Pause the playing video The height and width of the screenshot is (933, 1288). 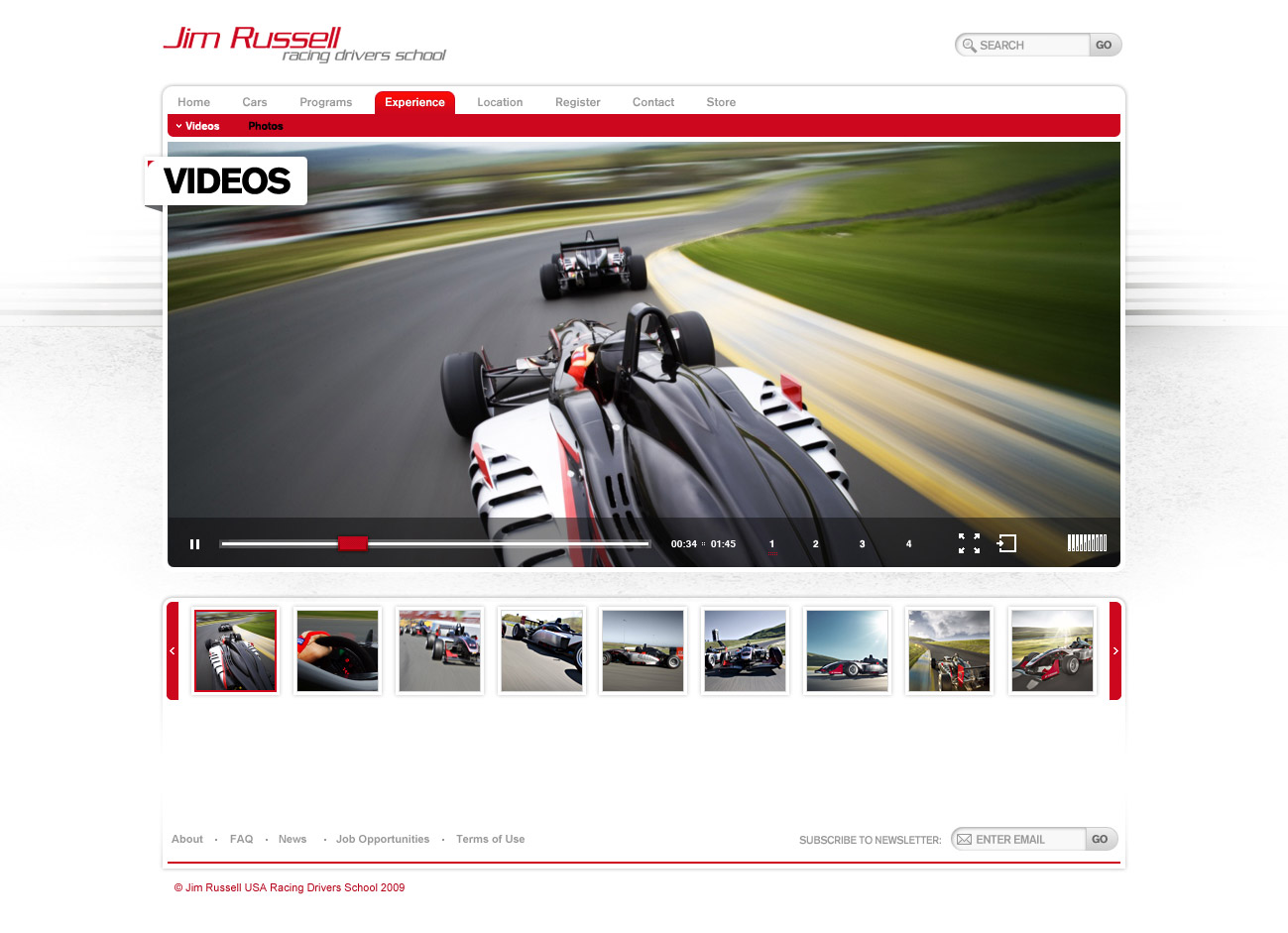point(195,544)
